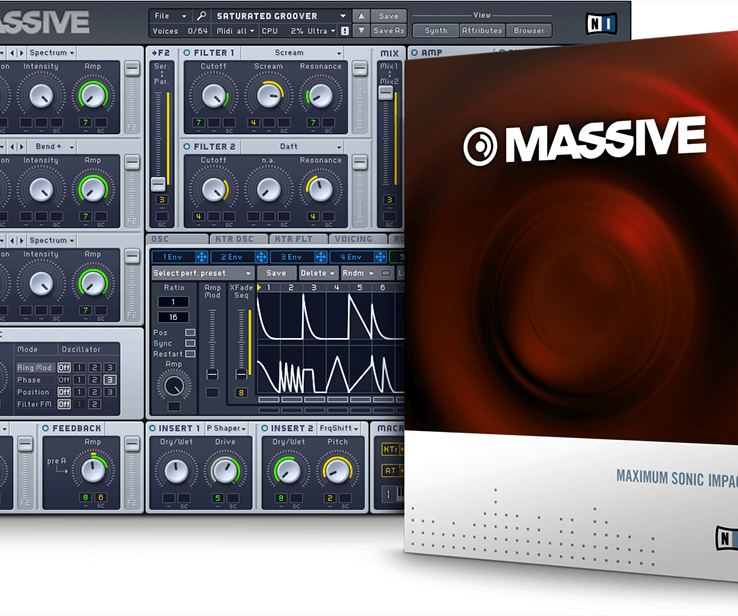Image resolution: width=738 pixels, height=616 pixels.
Task: Click the header Save button
Action: 388,16
